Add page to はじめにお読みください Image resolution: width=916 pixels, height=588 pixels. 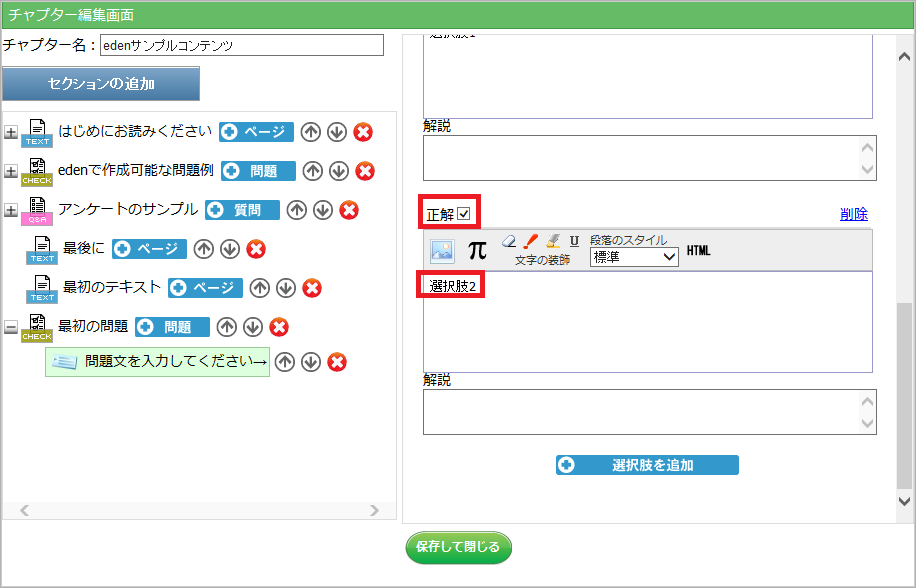256,132
